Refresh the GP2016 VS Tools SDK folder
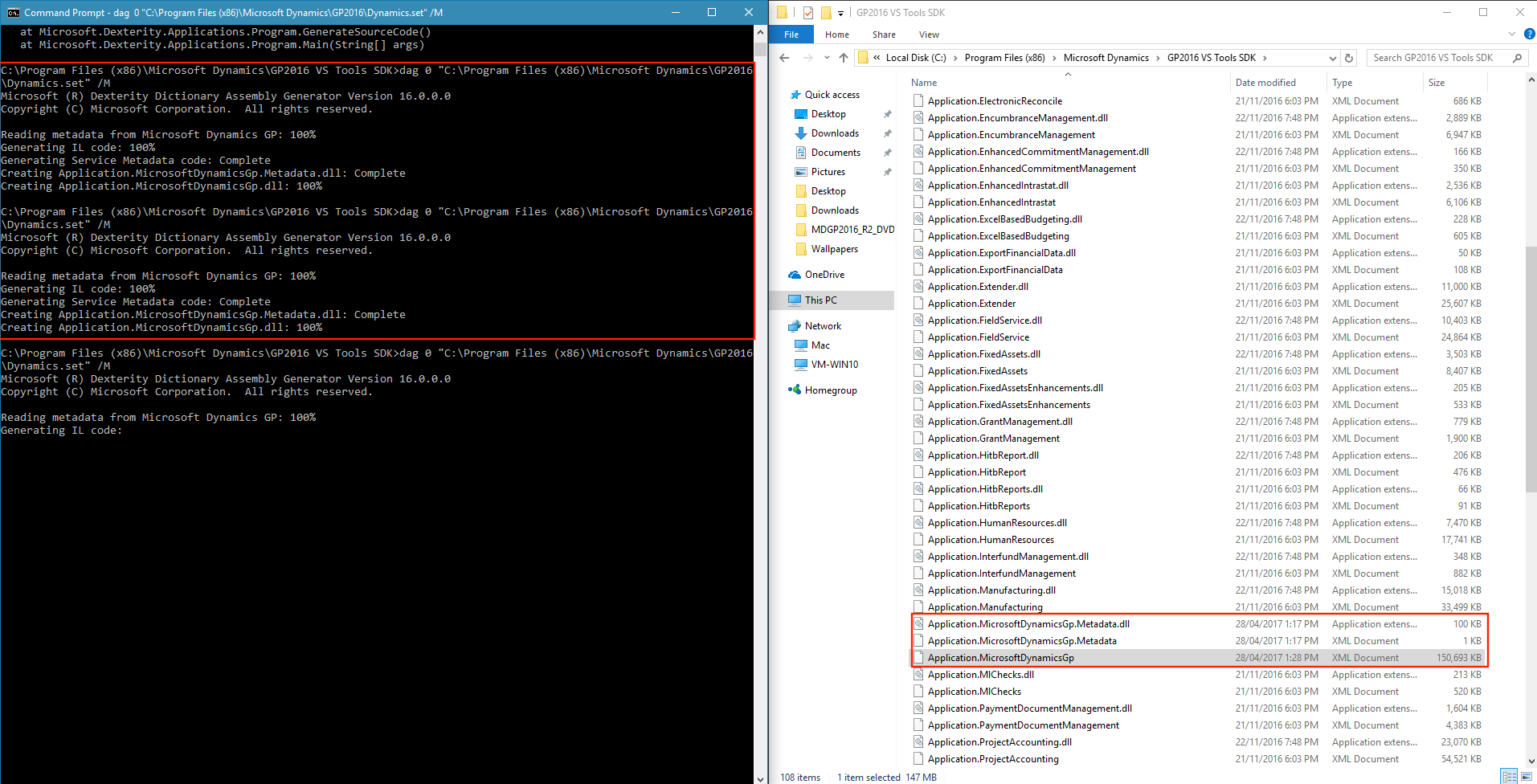The width and height of the screenshot is (1537, 784). point(1349,58)
